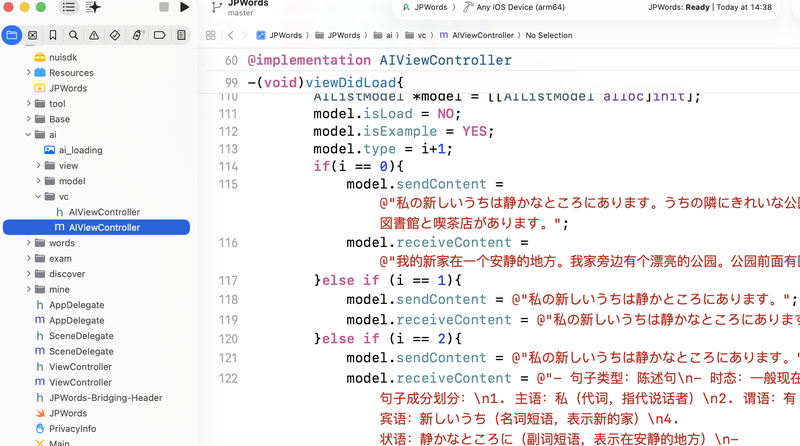
Task: Click the JPWords folder breadcrumb
Action: coord(338,35)
